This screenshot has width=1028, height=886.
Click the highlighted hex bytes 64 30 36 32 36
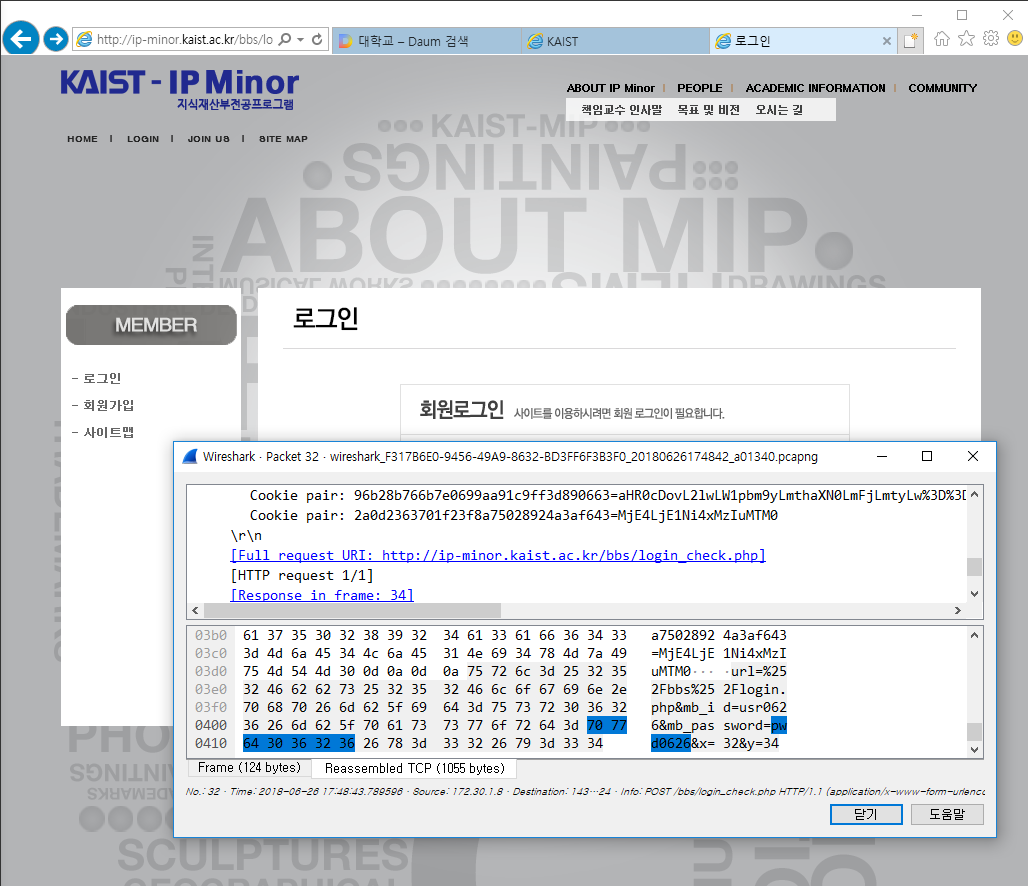click(299, 743)
